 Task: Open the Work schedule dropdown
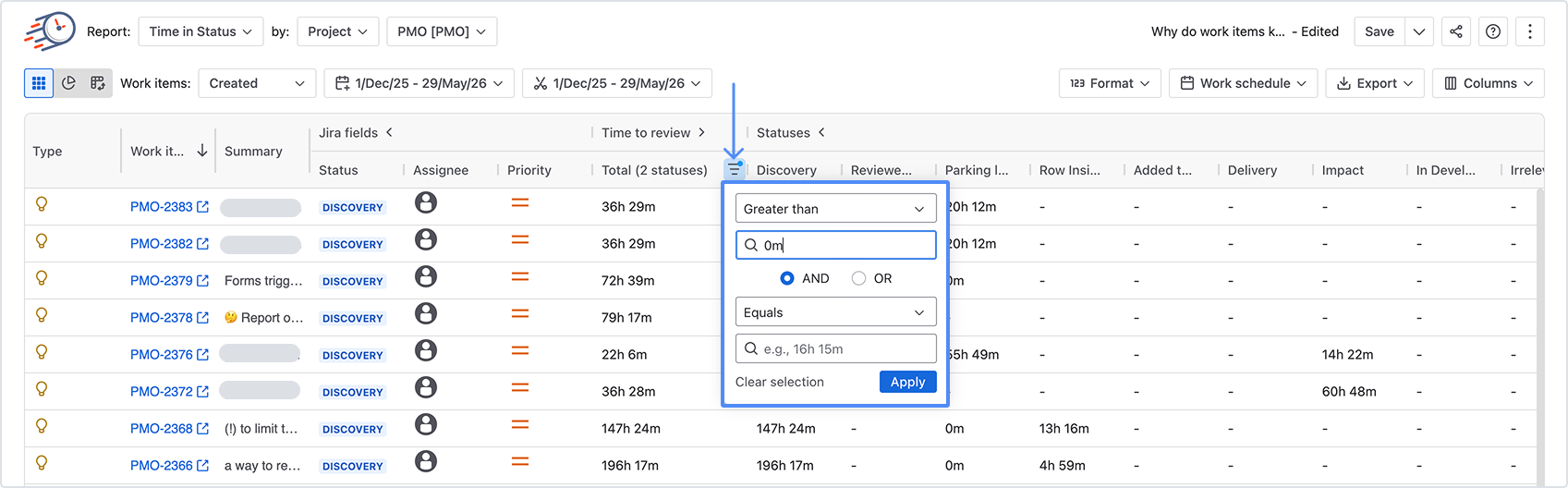(x=1243, y=83)
